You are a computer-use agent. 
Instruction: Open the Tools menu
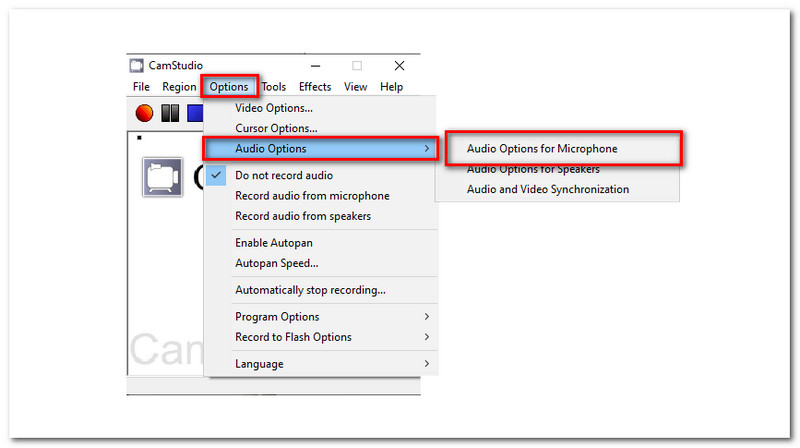coord(274,87)
